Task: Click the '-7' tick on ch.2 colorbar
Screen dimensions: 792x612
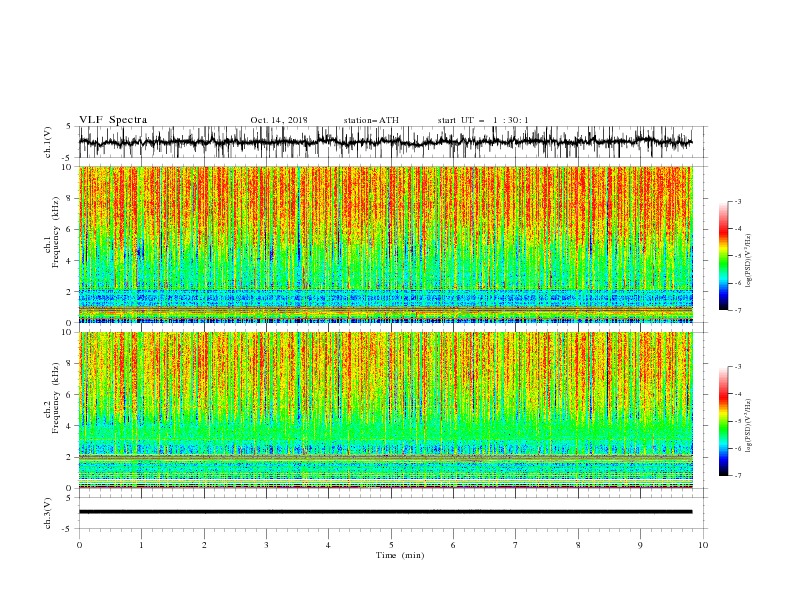Action: pos(737,475)
